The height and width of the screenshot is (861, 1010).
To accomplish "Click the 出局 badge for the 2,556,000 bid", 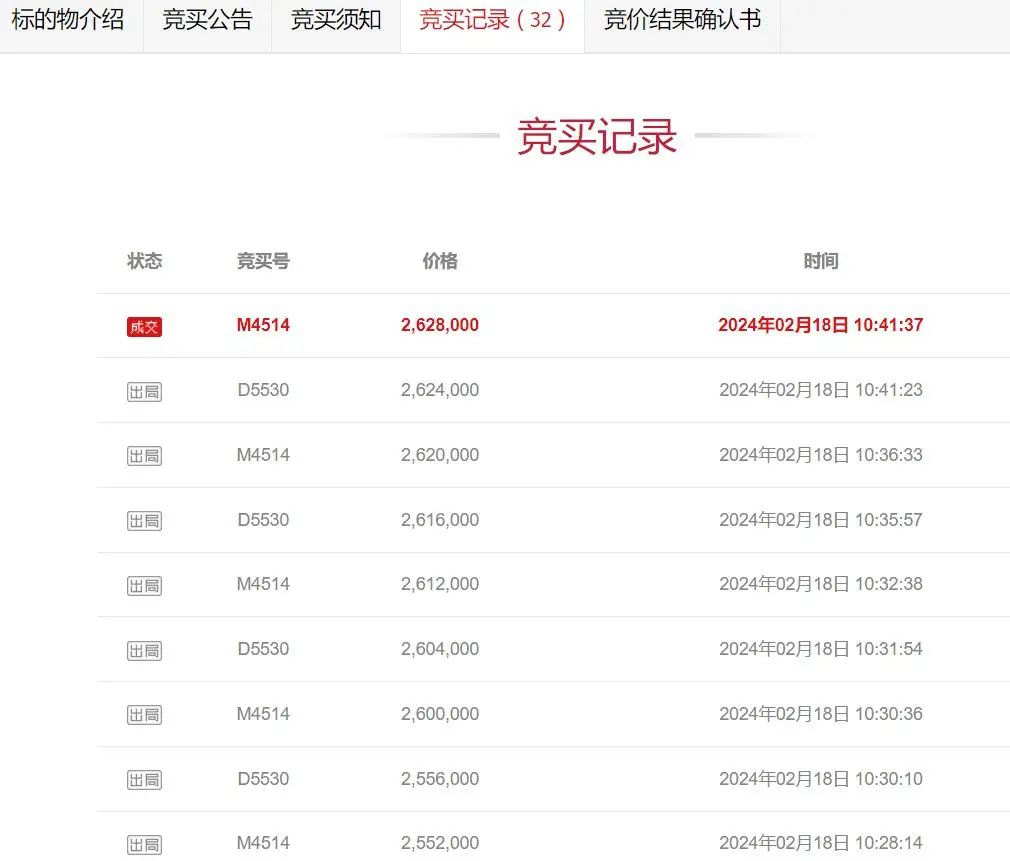I will [144, 780].
